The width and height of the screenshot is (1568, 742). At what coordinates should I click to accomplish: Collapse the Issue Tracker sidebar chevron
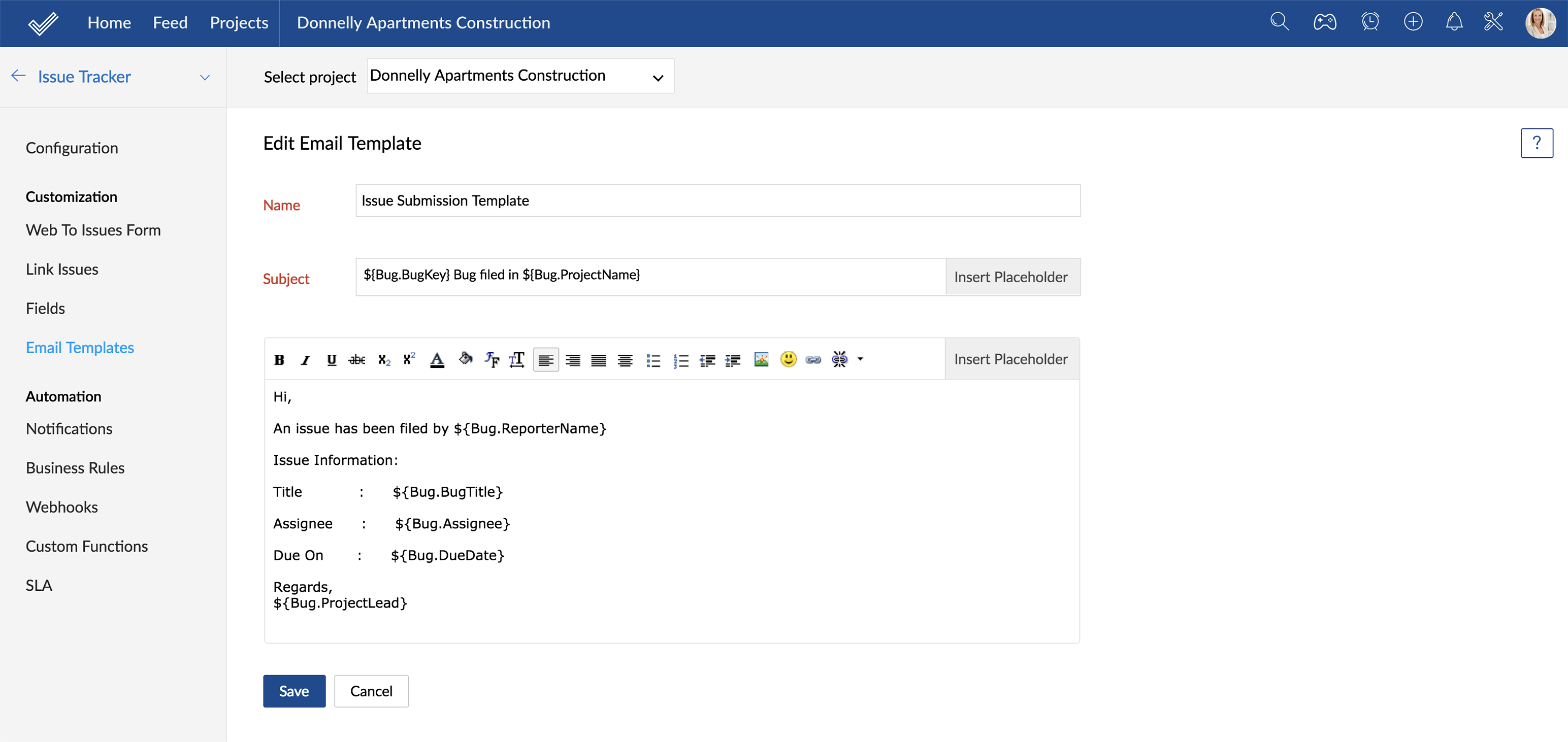[205, 77]
